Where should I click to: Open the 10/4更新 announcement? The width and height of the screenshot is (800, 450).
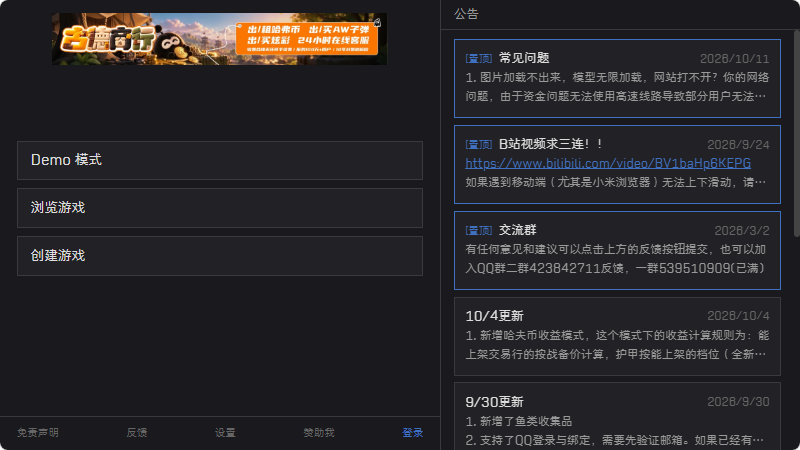tap(617, 336)
